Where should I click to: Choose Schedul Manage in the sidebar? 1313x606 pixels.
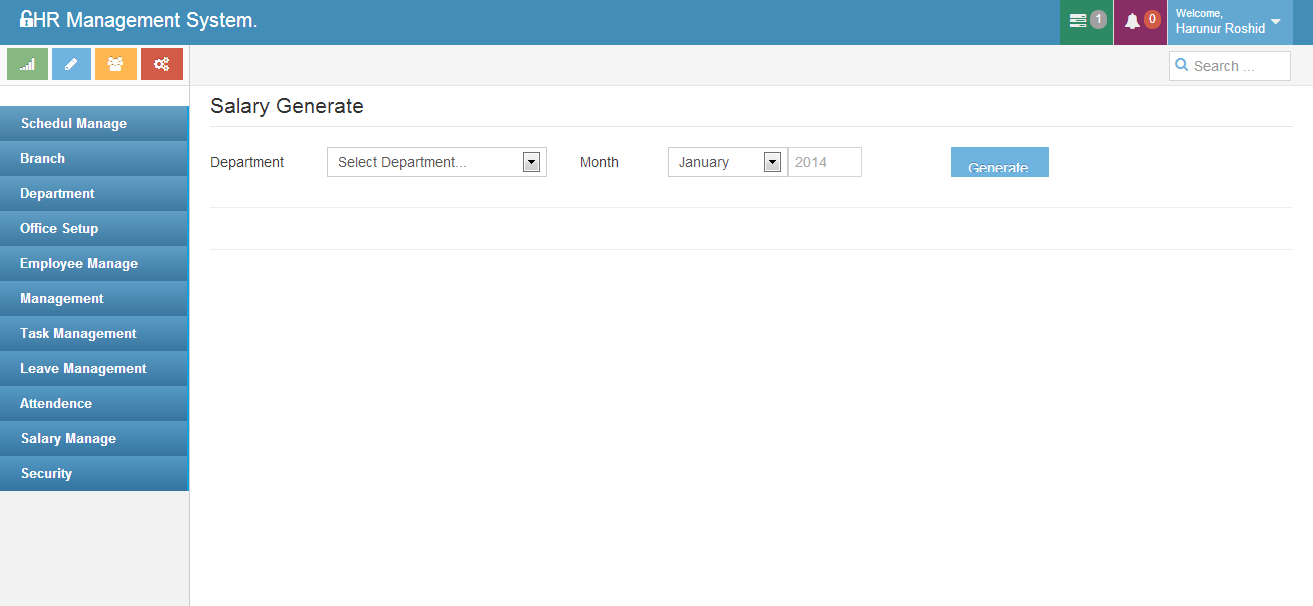[x=74, y=123]
